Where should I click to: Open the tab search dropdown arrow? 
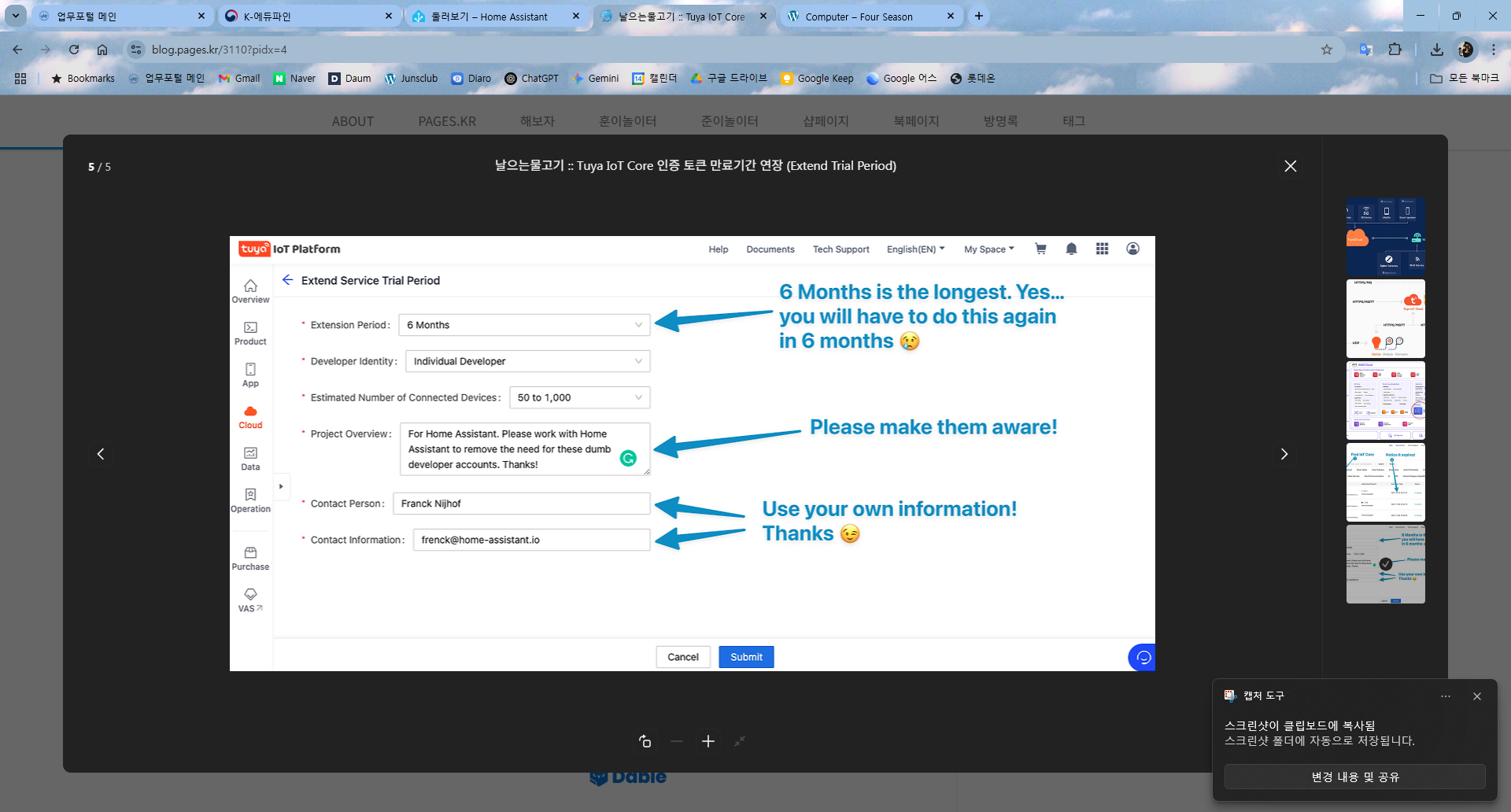click(x=15, y=16)
